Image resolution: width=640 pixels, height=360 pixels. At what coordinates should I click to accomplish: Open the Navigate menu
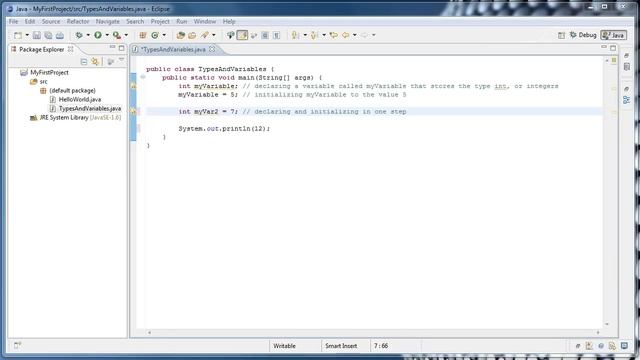click(x=108, y=22)
